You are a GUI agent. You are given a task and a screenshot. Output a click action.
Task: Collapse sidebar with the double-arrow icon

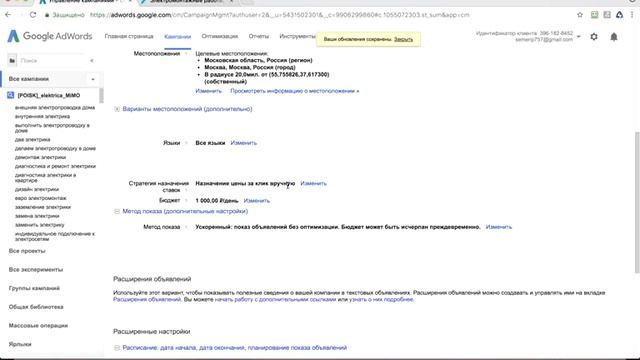(92, 60)
